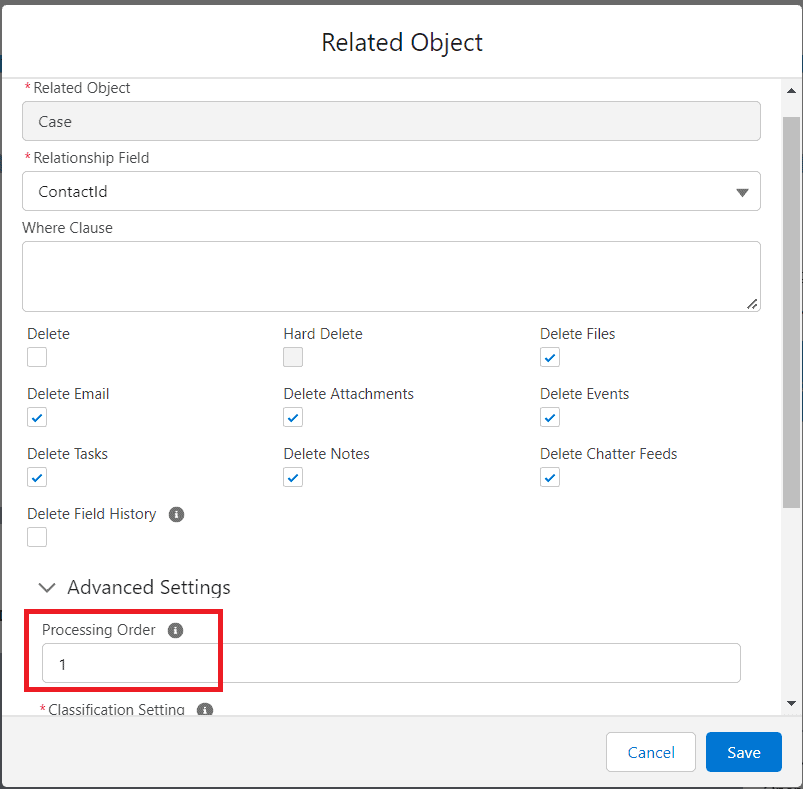This screenshot has height=789, width=803.
Task: Toggle the Delete checkbox
Action: pyautogui.click(x=37, y=357)
